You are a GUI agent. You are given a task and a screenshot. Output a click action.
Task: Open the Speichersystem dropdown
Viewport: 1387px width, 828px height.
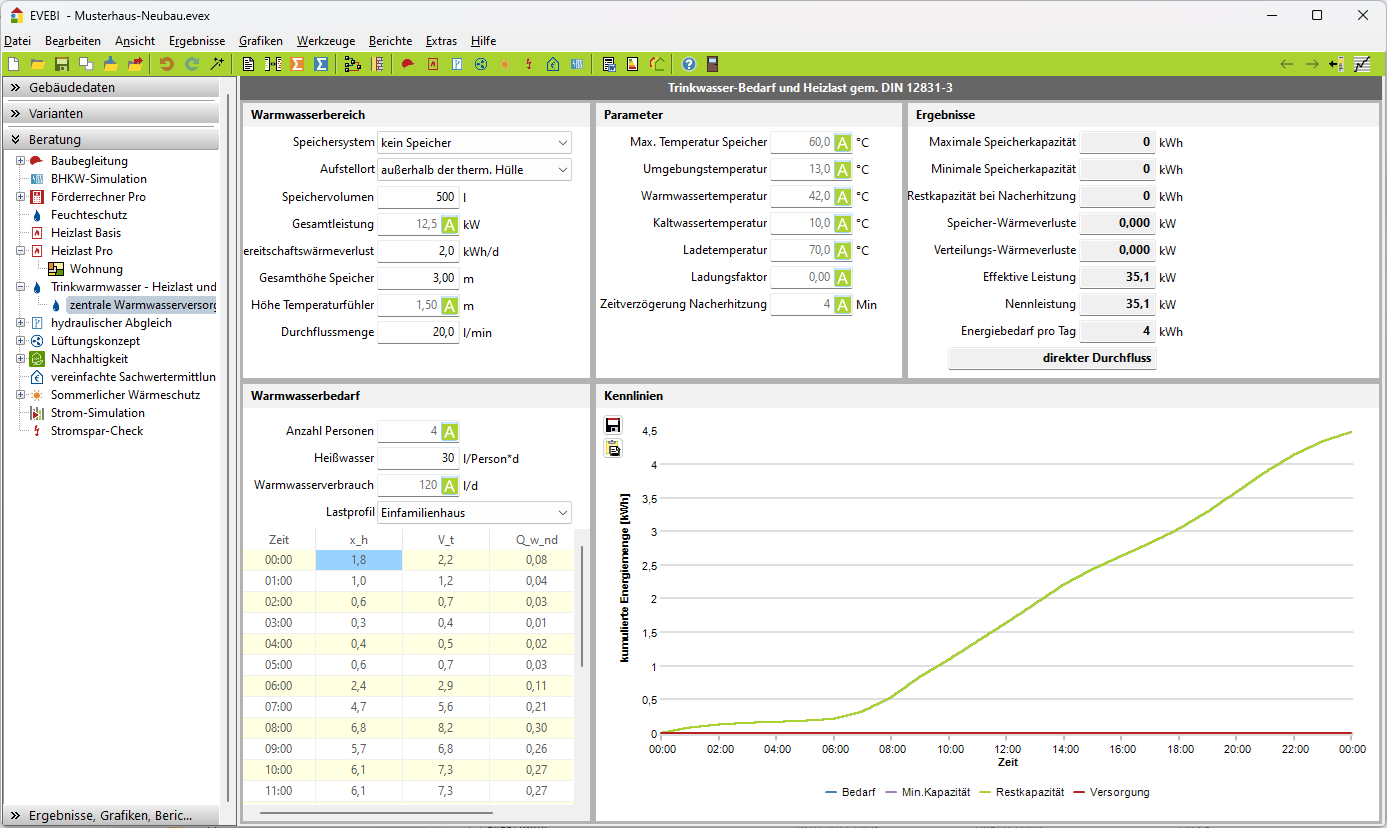[563, 143]
